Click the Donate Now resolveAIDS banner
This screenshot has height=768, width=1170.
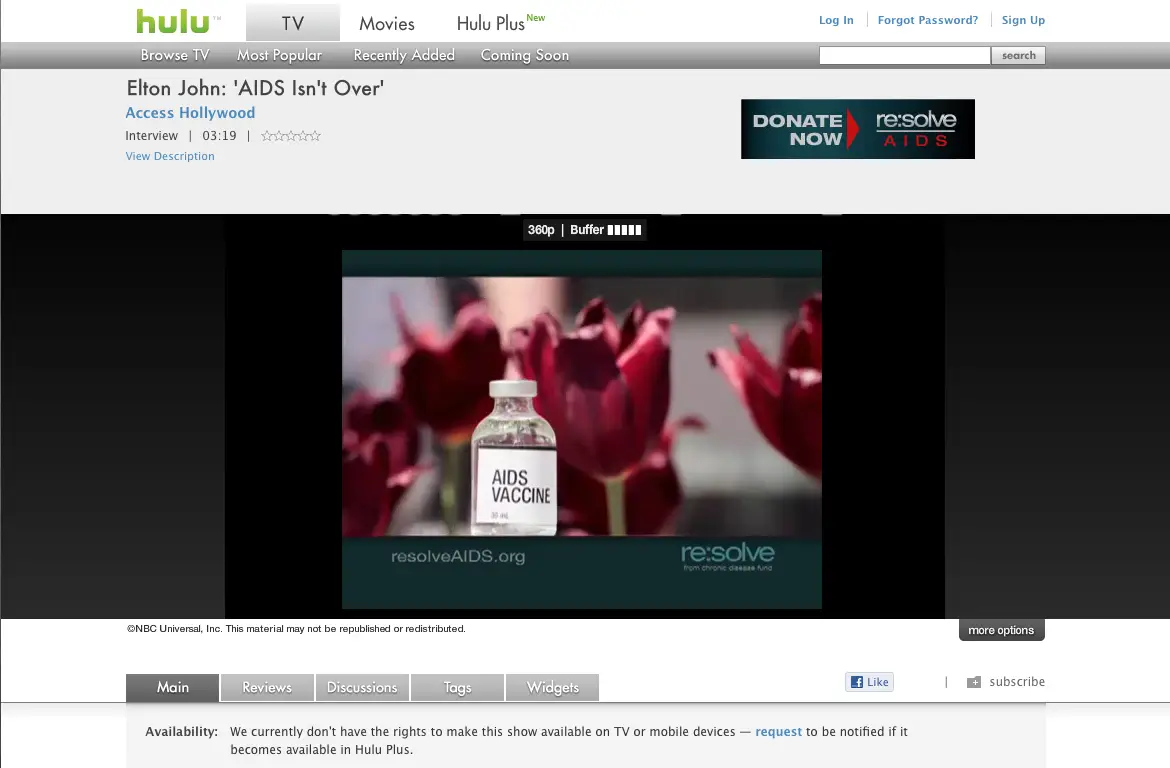(x=857, y=129)
